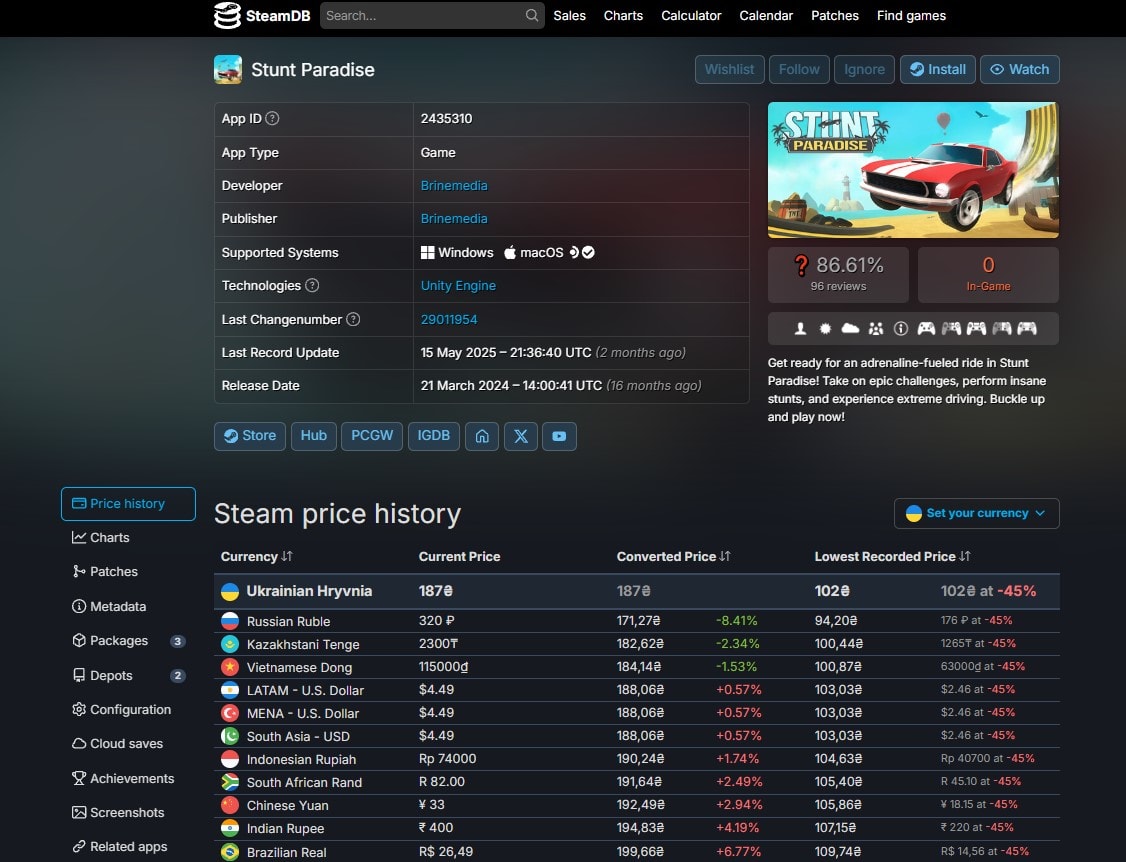Open the X (Twitter) link icon
Screen dimensions: 1126x862
point(521,436)
